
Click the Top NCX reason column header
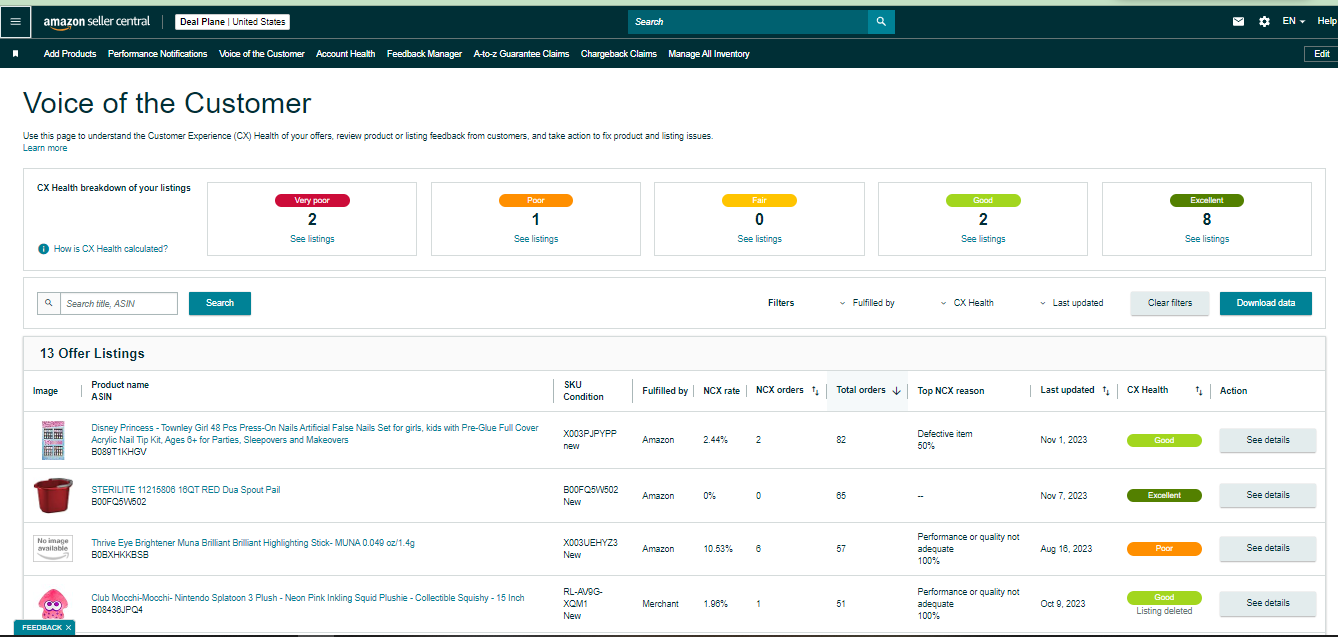point(951,391)
